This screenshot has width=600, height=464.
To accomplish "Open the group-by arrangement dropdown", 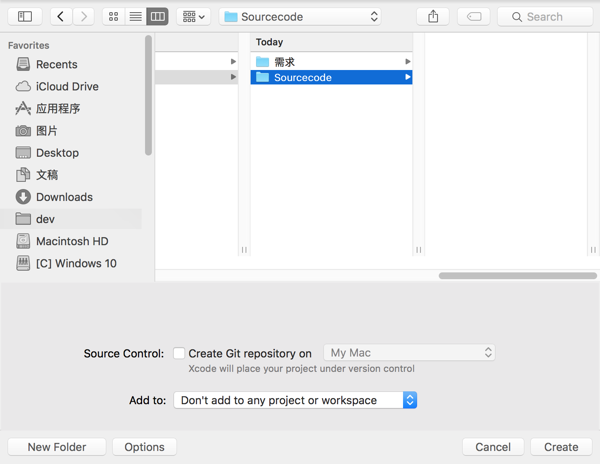I will coord(194,16).
